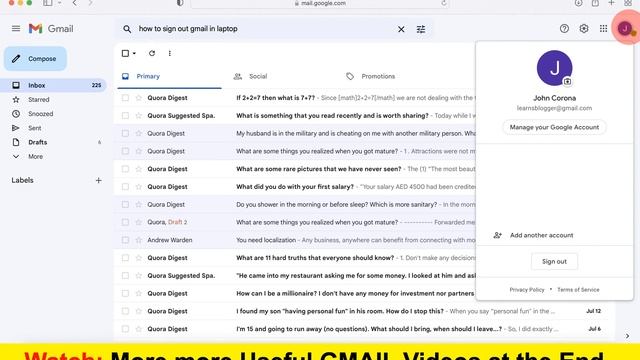
Task: Select checkbox for Andrew Warden email
Action: coord(125,240)
